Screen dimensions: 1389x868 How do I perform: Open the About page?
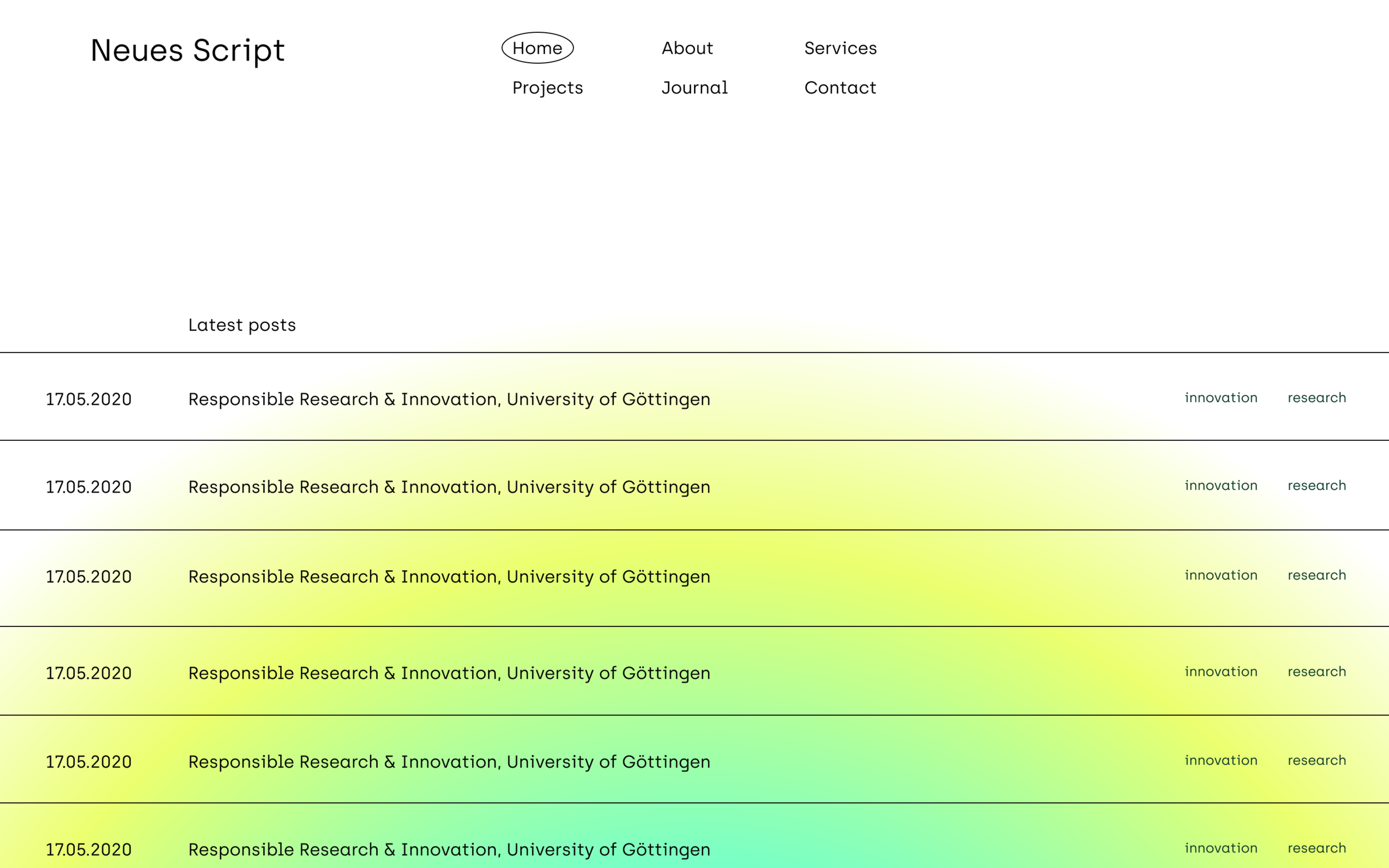[x=687, y=48]
